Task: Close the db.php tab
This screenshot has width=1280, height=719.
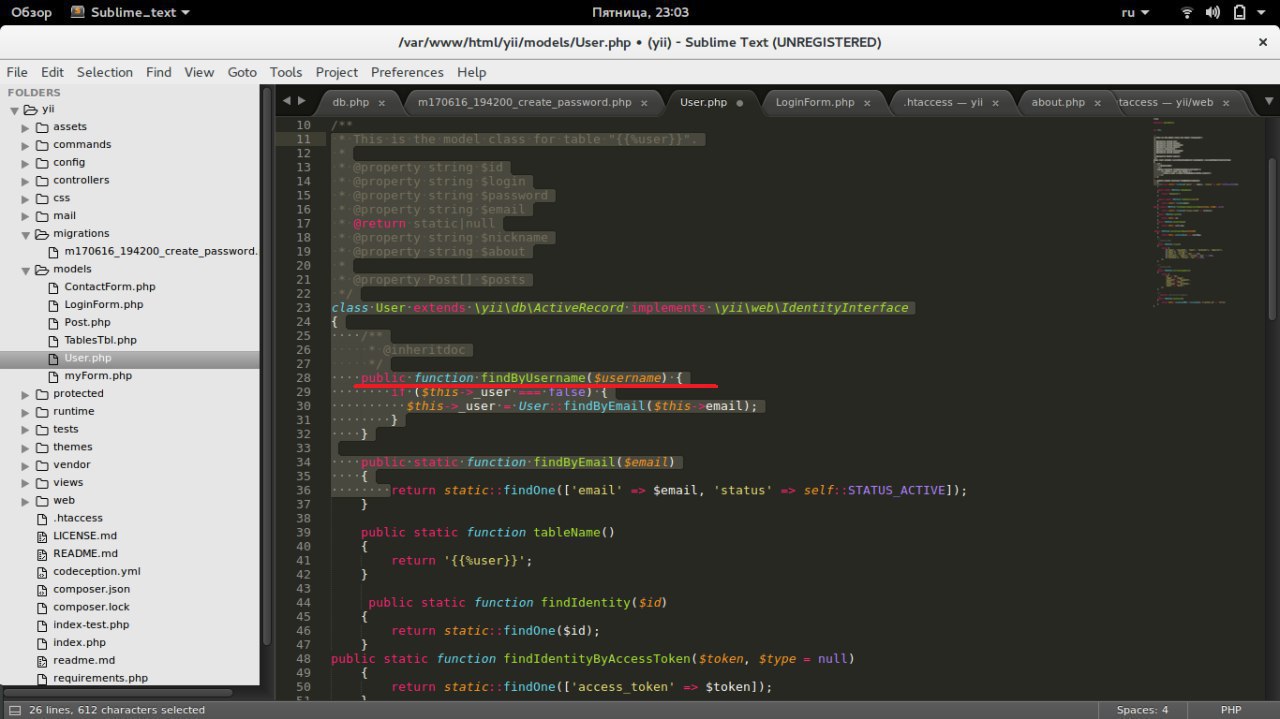Action: [x=384, y=103]
